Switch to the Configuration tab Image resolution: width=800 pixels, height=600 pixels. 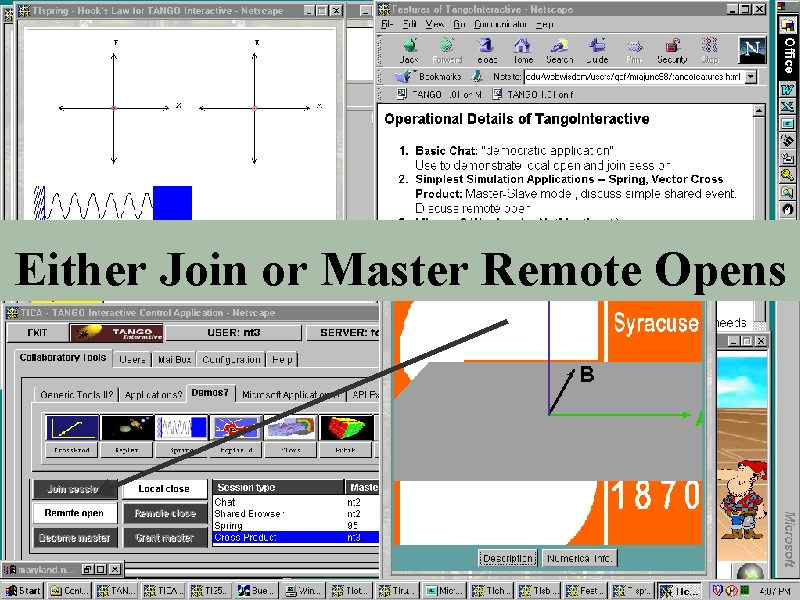click(231, 360)
